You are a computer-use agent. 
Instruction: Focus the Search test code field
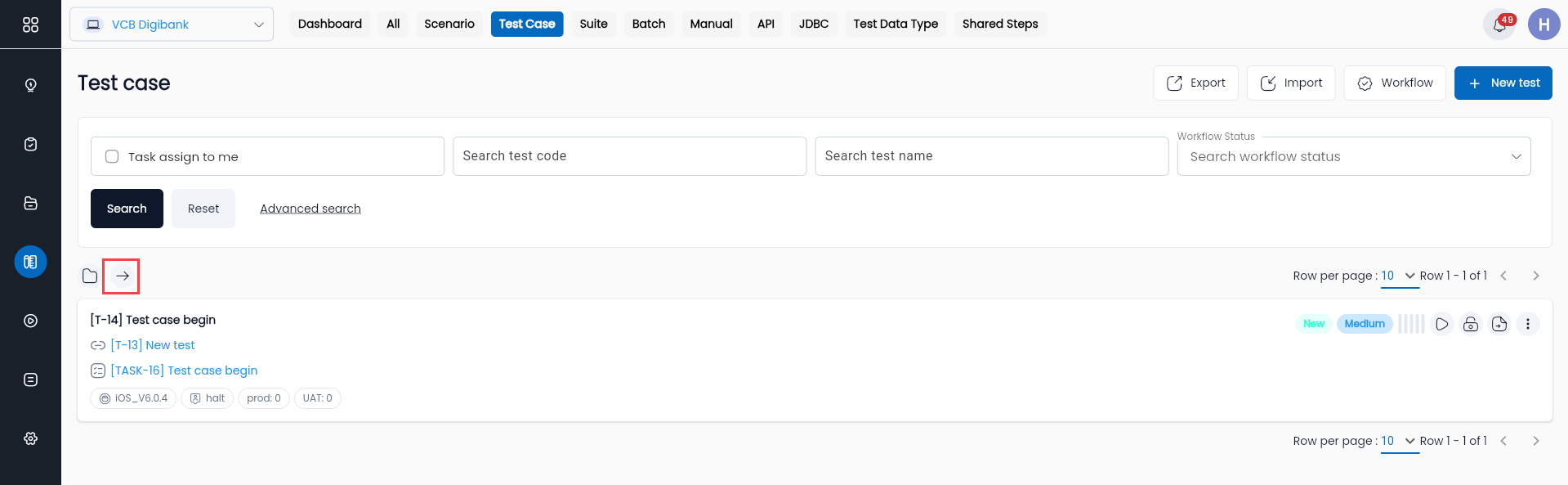point(629,156)
